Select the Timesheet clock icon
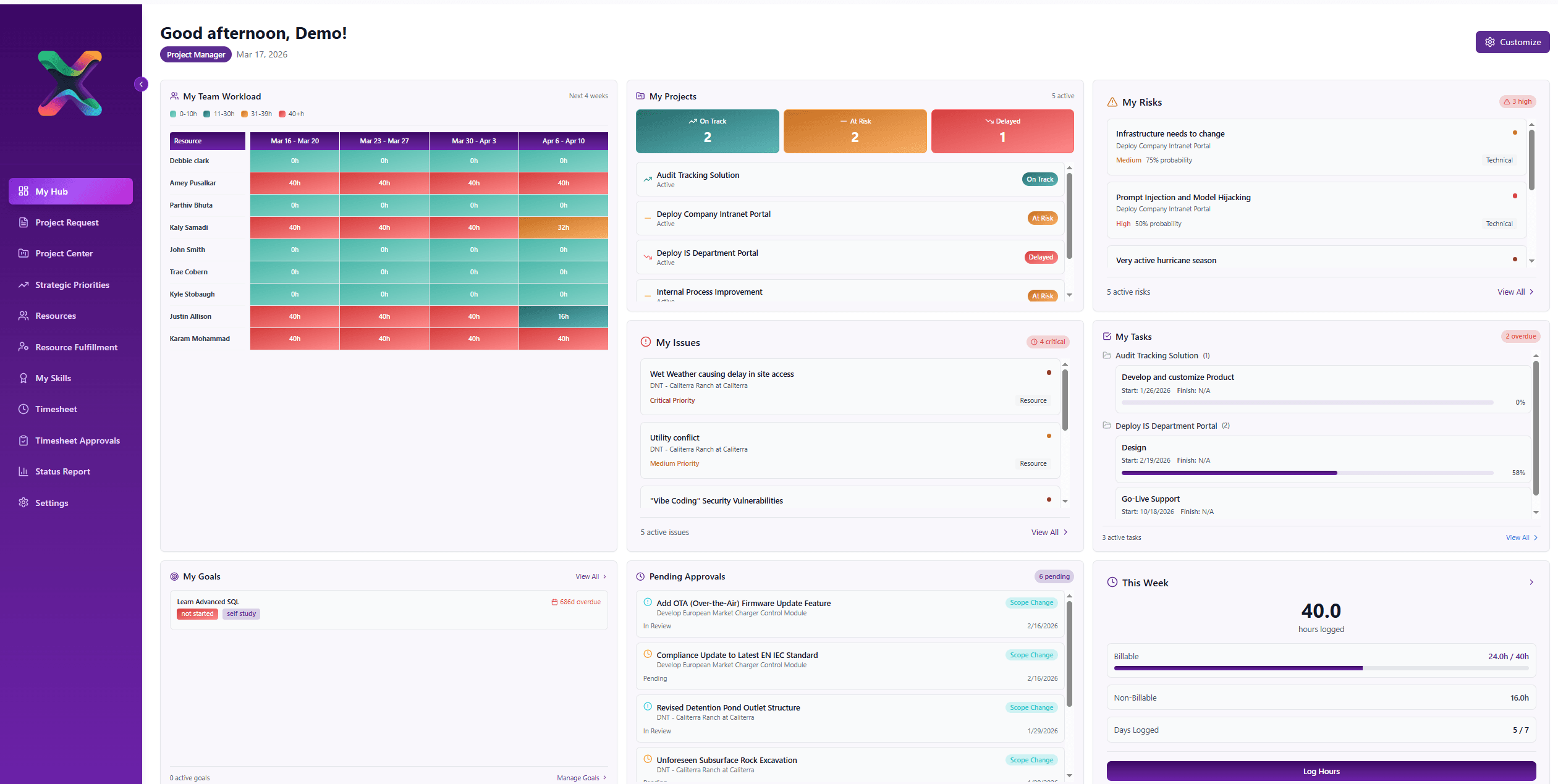Viewport: 1558px width, 784px height. 23,408
